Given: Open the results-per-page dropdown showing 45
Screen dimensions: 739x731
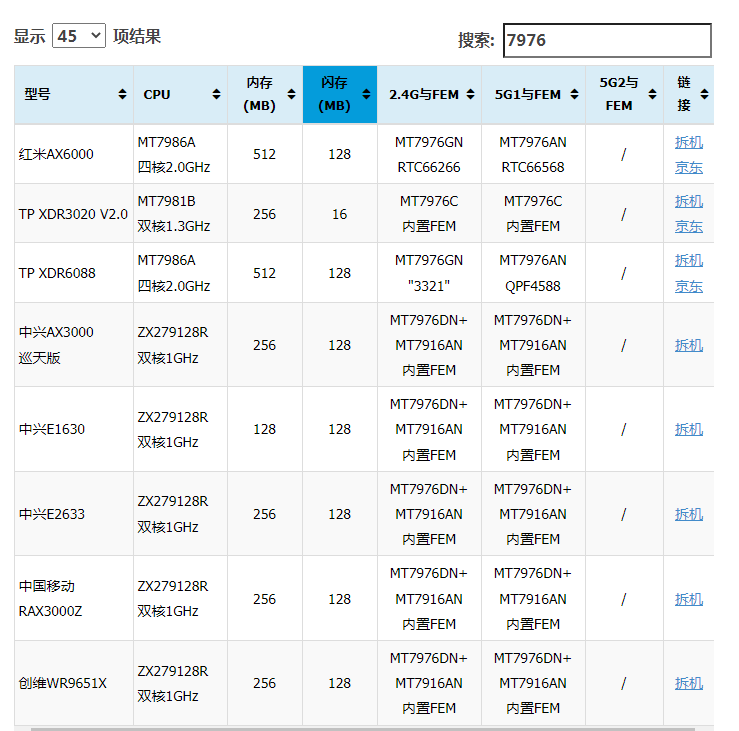Looking at the screenshot, I should pos(79,36).
